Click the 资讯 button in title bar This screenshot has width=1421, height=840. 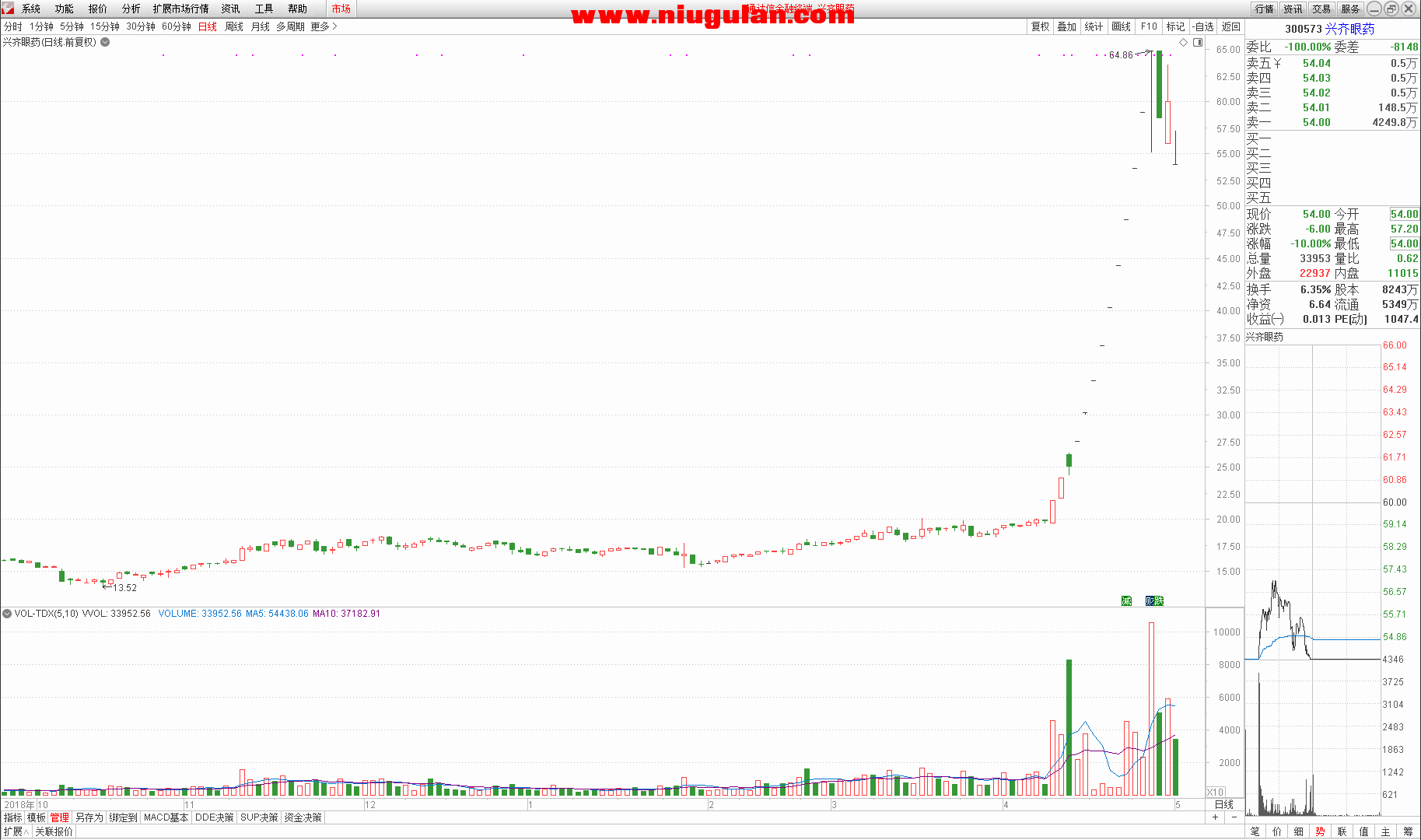(x=1293, y=9)
